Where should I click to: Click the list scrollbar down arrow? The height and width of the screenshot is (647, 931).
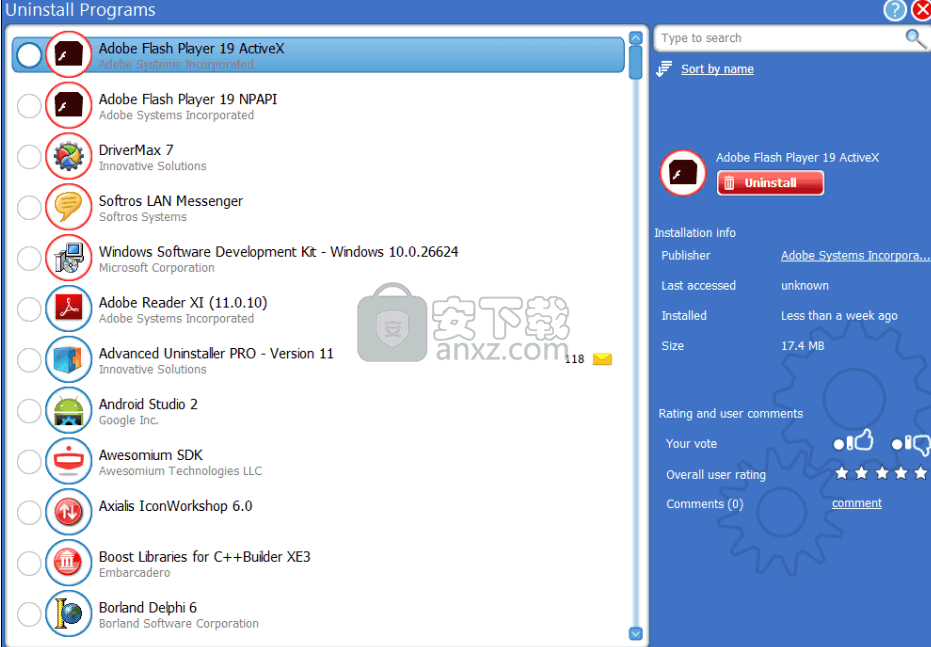point(635,633)
